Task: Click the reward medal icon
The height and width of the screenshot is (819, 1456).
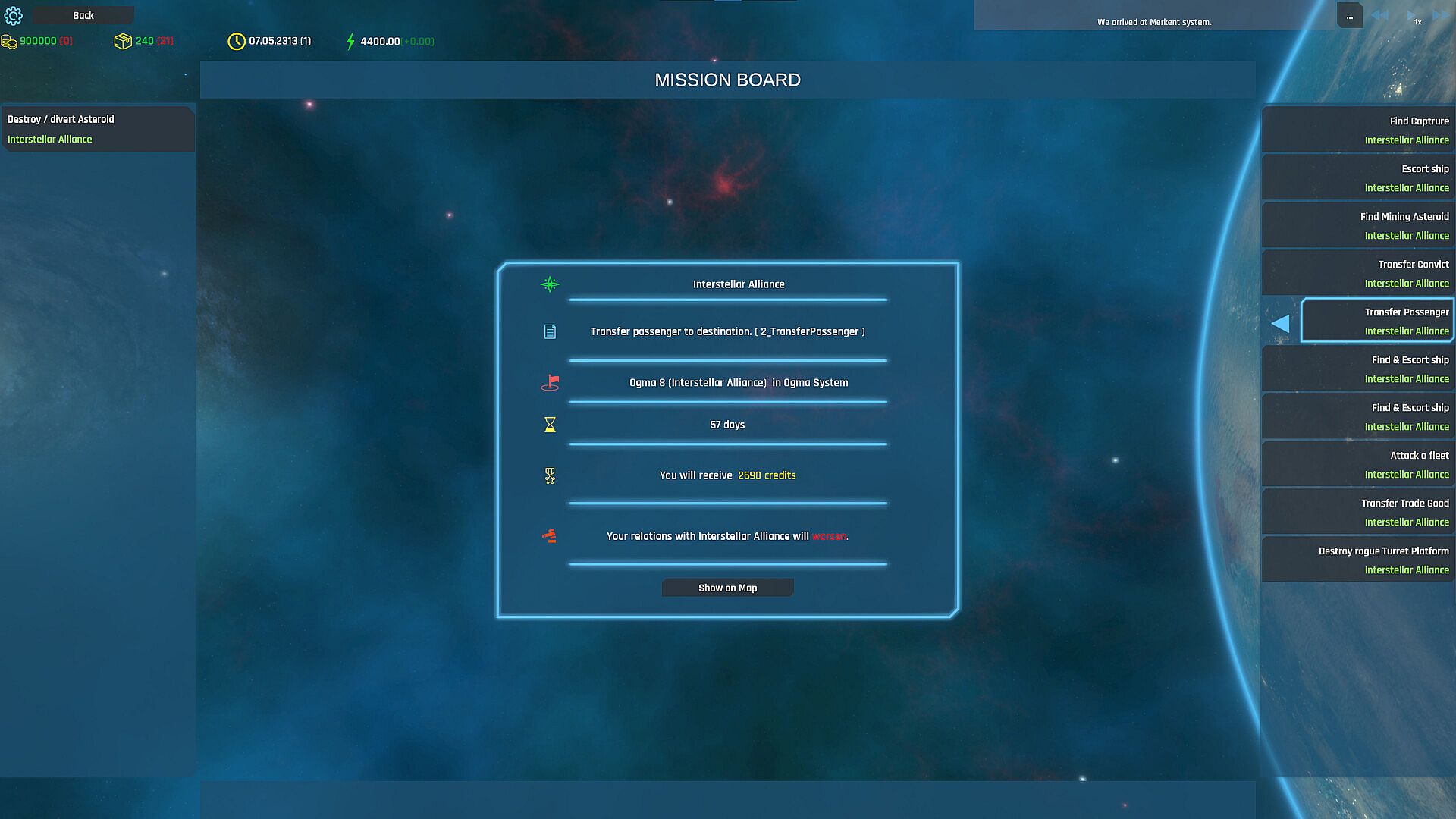Action: pyautogui.click(x=550, y=475)
